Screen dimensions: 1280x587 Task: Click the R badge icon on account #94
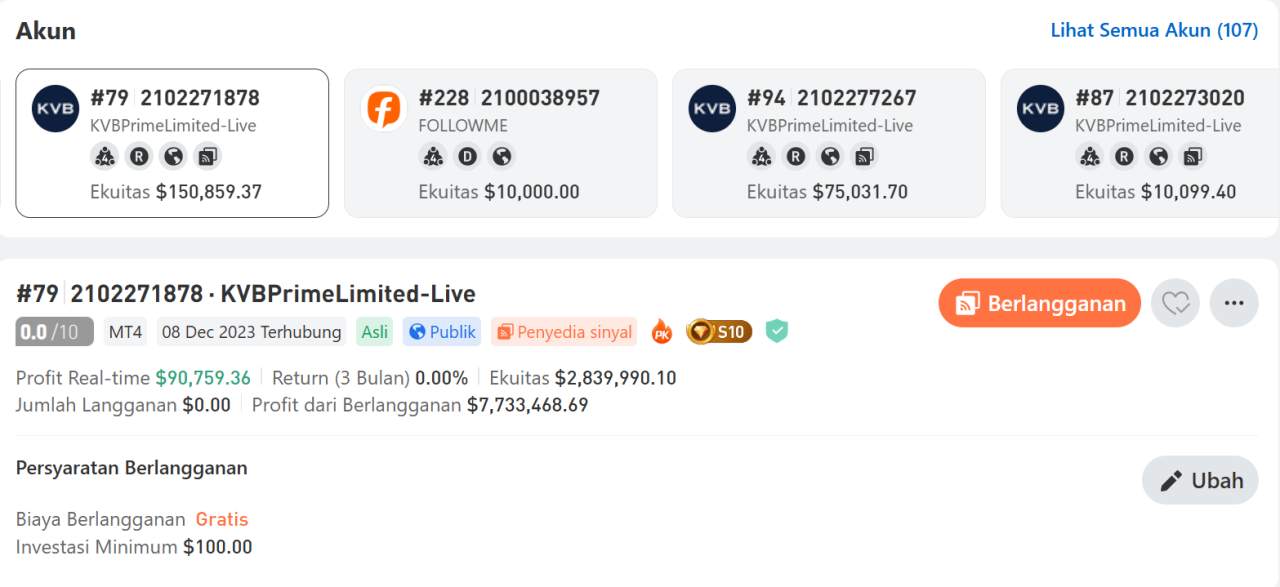[795, 156]
